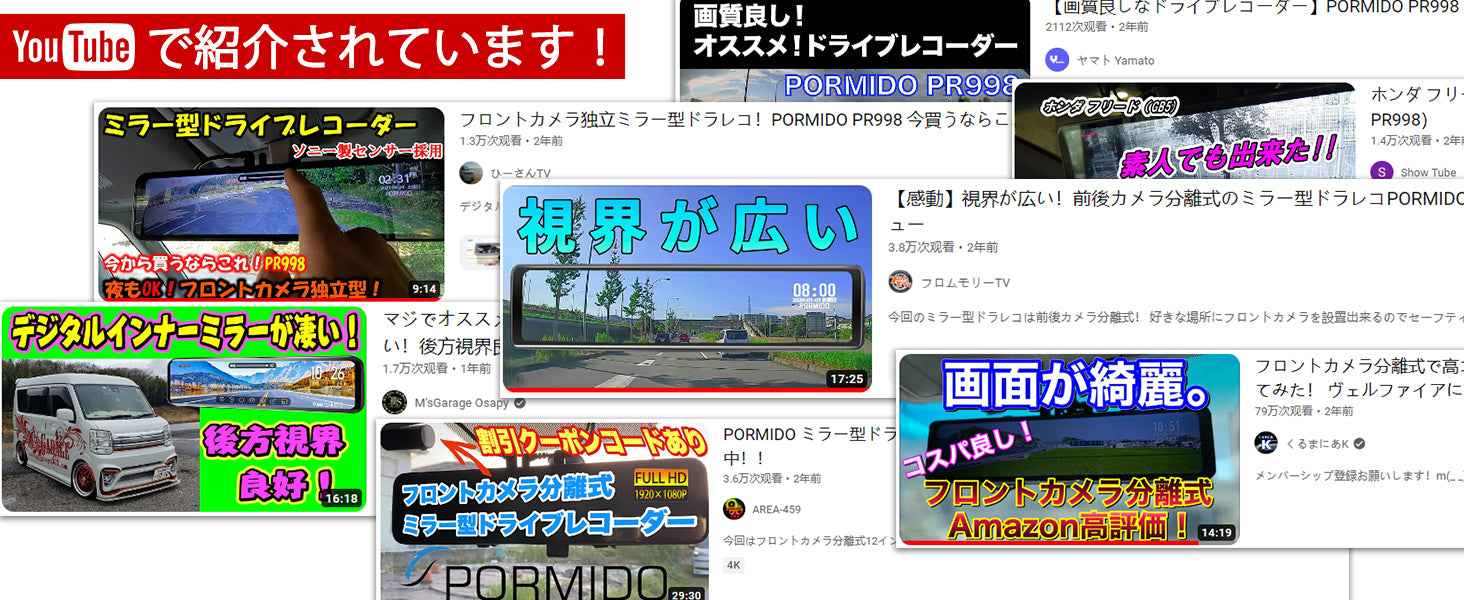The height and width of the screenshot is (600, 1464).
Task: Visit the ひーさんTV channel name
Action: pyautogui.click(x=520, y=174)
